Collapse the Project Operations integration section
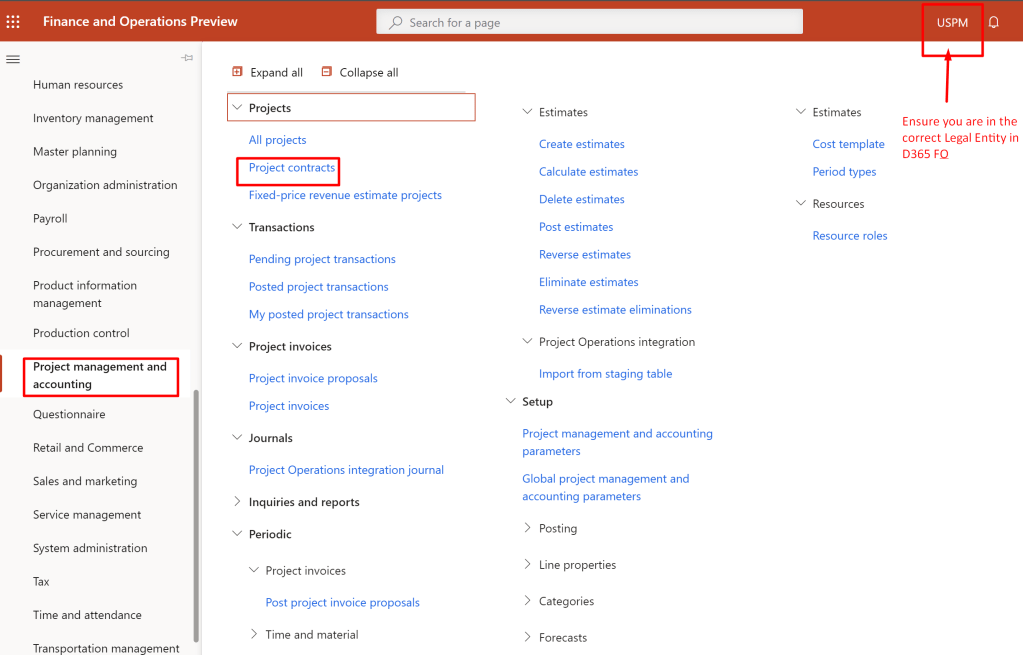The height and width of the screenshot is (655, 1023). coord(527,342)
